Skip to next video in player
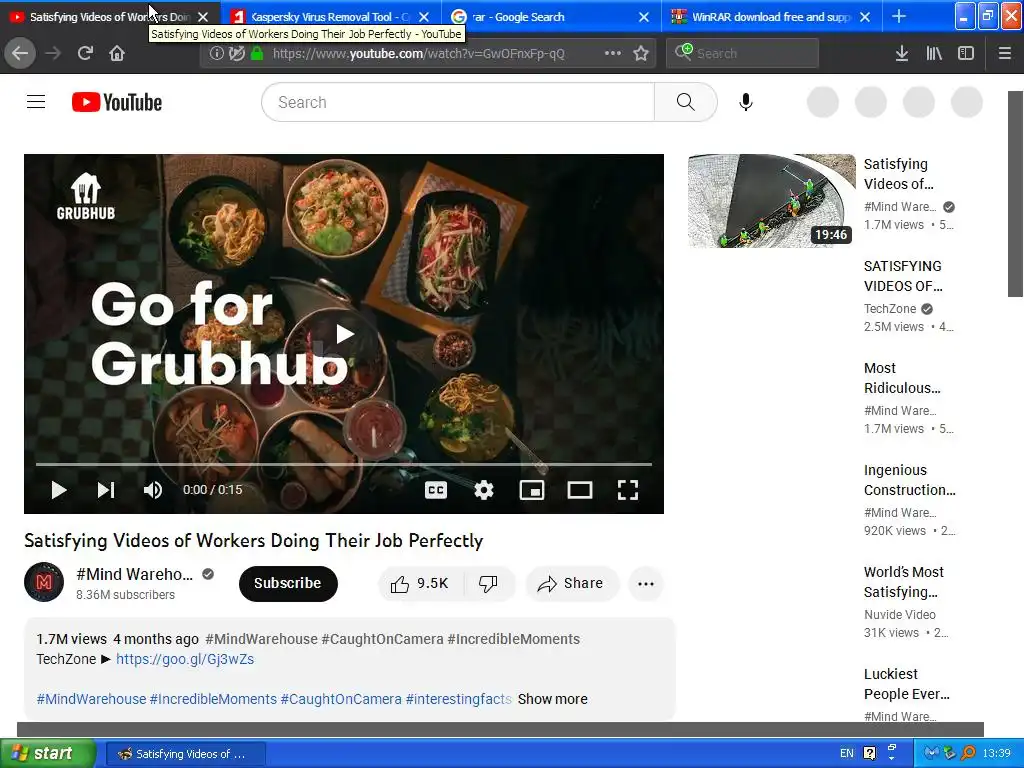Image resolution: width=1024 pixels, height=768 pixels. click(106, 490)
